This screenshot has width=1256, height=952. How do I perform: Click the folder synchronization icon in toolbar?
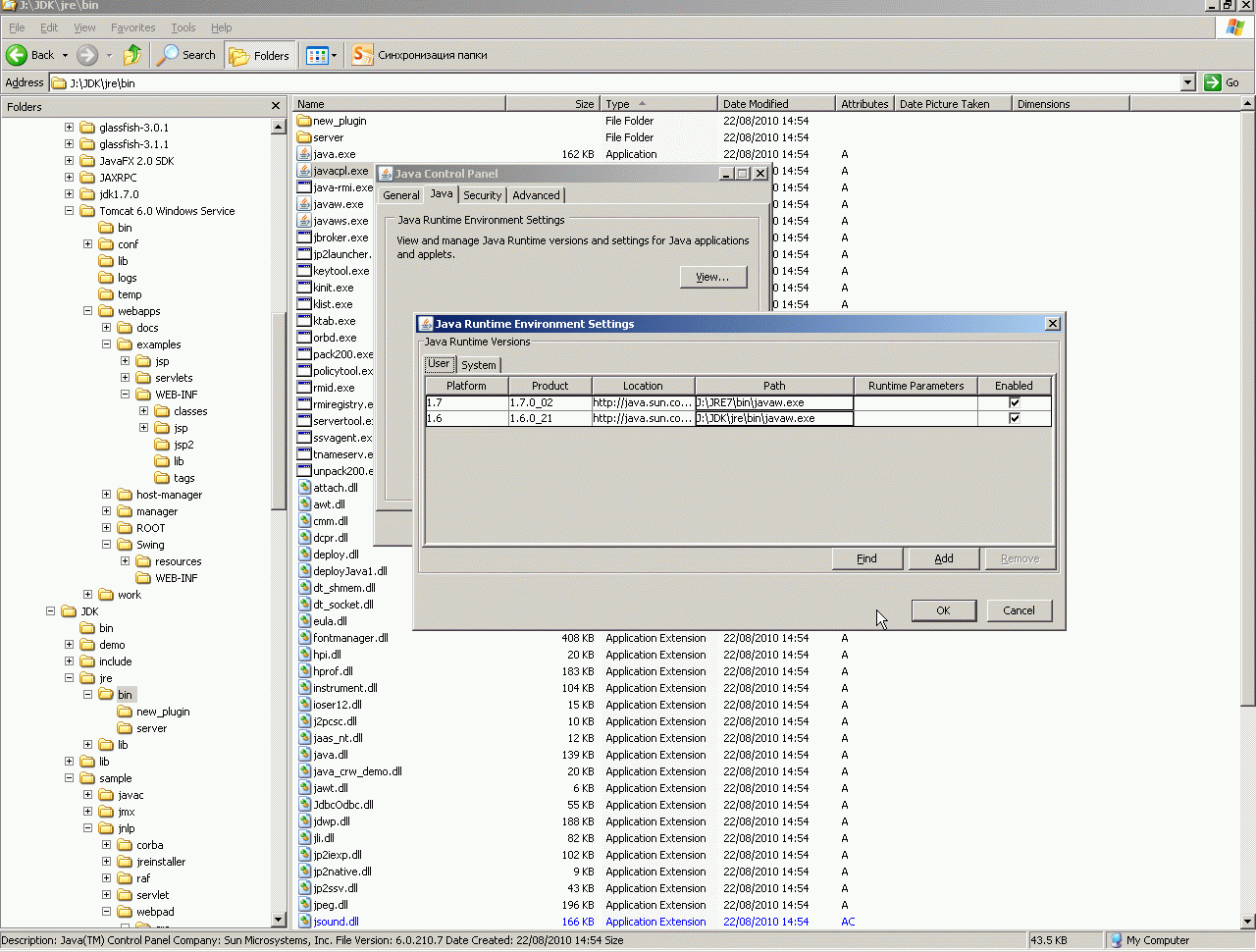[362, 55]
